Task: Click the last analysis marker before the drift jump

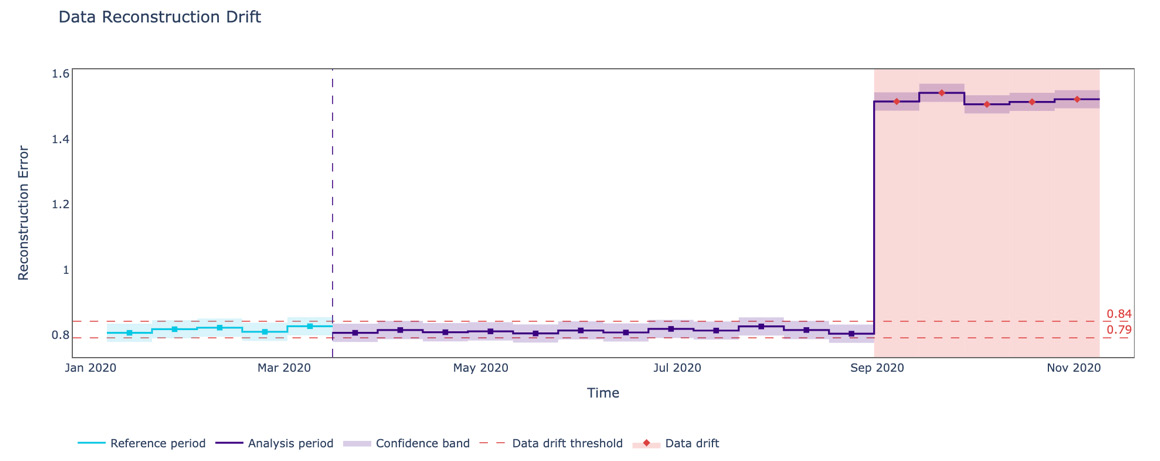Action: tap(852, 334)
